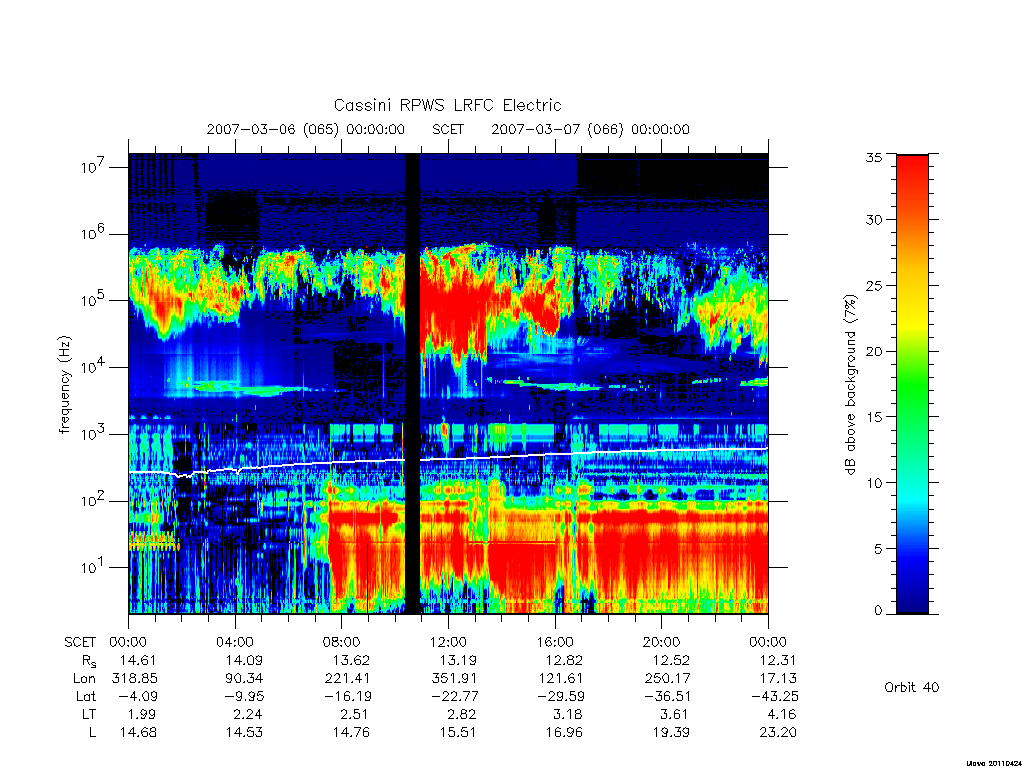Click the 10^5 frequency tick label
The width and height of the screenshot is (1024, 768).
tap(93, 300)
